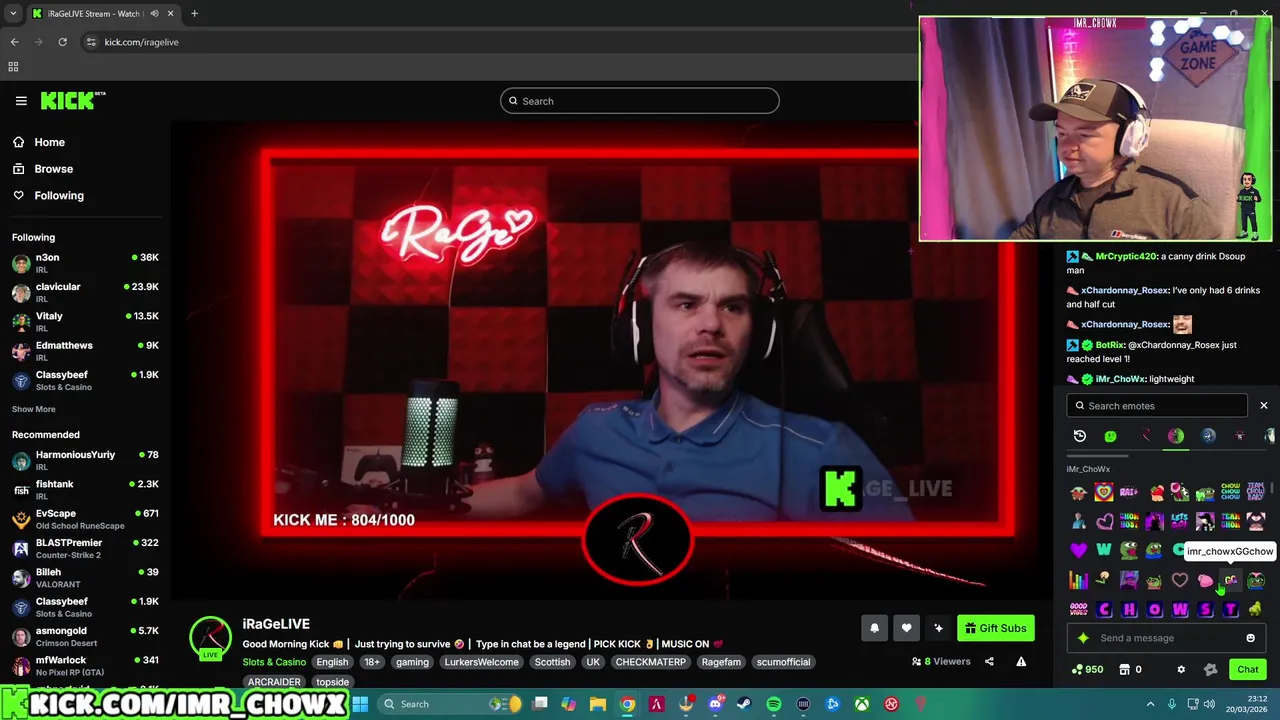Show hidden system tray icons

pyautogui.click(x=1150, y=704)
